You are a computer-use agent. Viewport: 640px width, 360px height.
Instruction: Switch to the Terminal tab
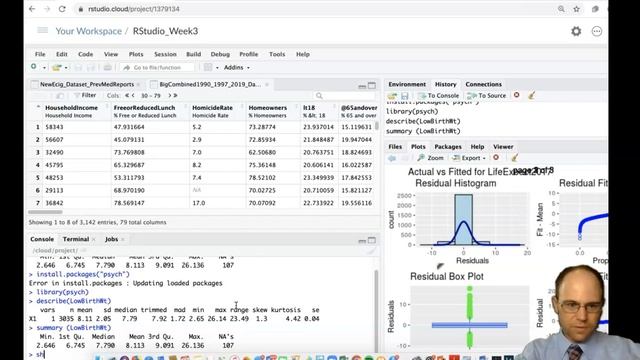(76, 239)
